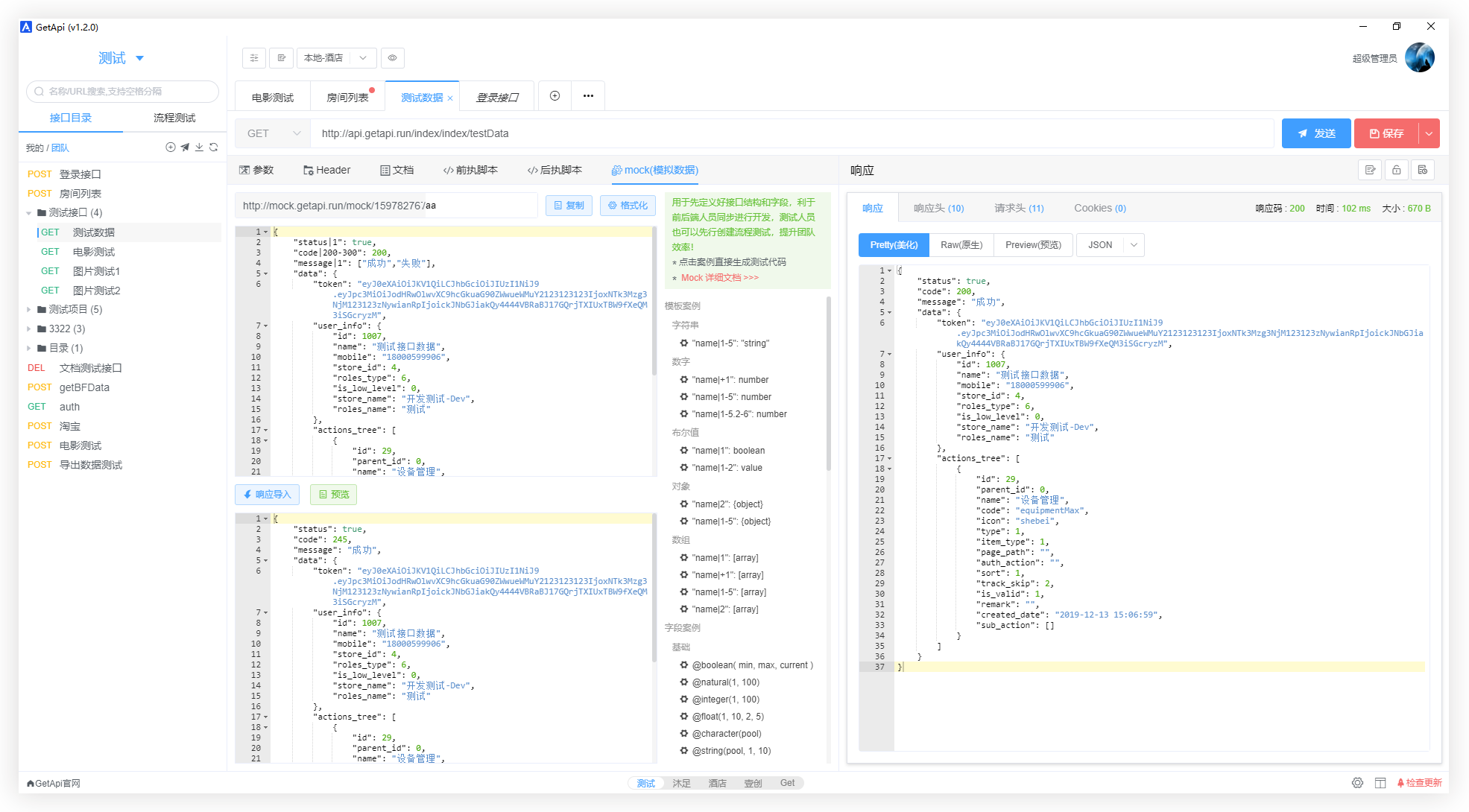This screenshot has height=812, width=1469.
Task: Click the refresh icon above the interface tree
Action: pos(215,148)
